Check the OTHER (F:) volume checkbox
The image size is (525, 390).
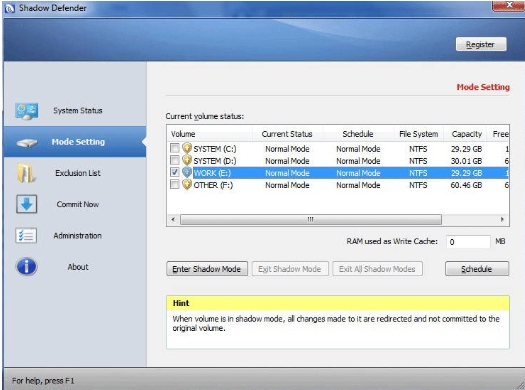pyautogui.click(x=174, y=184)
